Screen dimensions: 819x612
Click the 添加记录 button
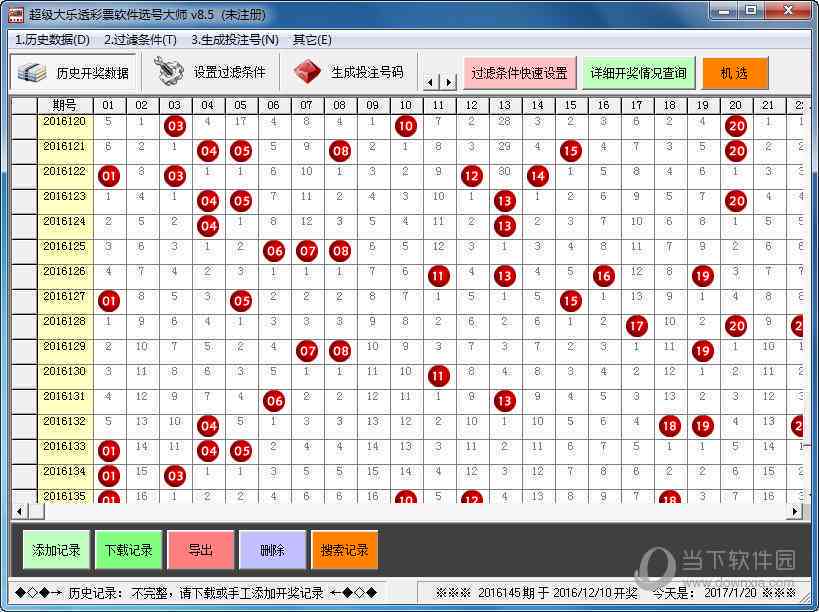pos(56,550)
